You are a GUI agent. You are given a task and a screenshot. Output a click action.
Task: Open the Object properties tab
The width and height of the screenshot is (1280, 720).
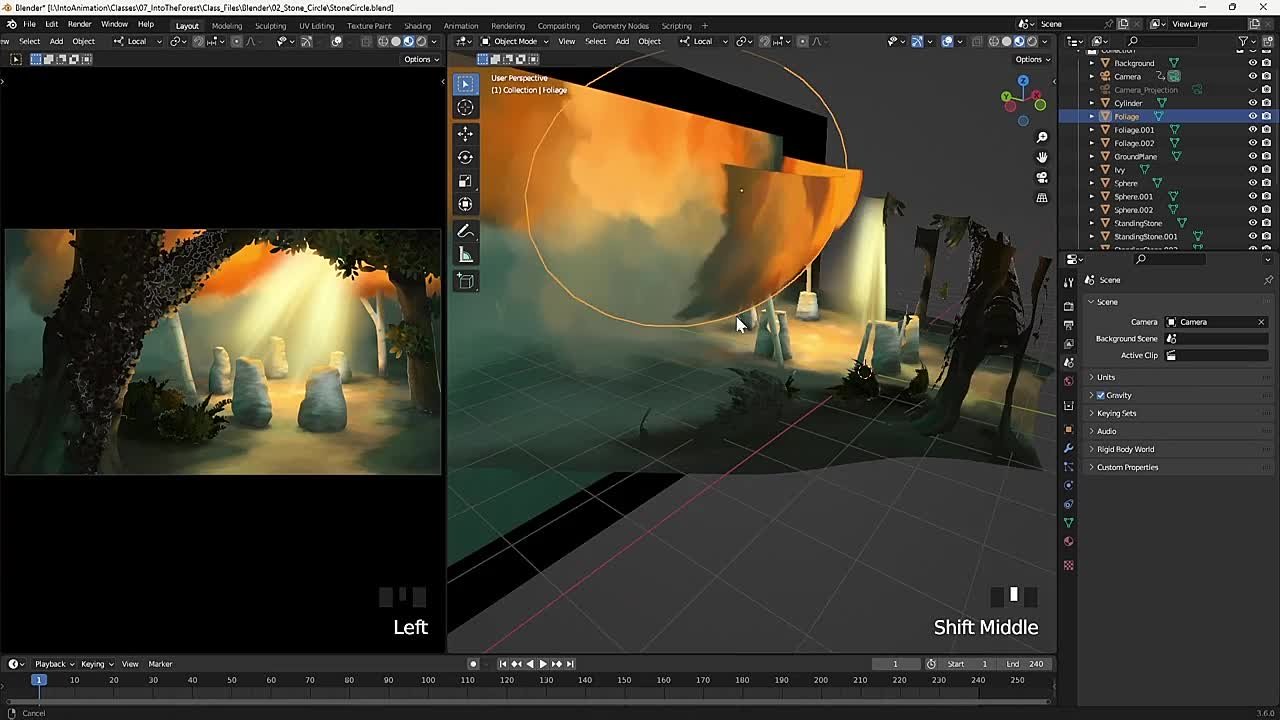point(1068,429)
